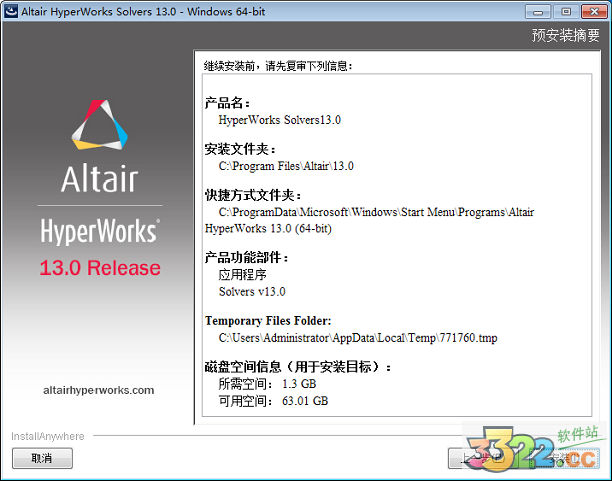Viewport: 612px width, 481px height.
Task: Click the 预安装摘要 panel title
Action: click(x=566, y=35)
